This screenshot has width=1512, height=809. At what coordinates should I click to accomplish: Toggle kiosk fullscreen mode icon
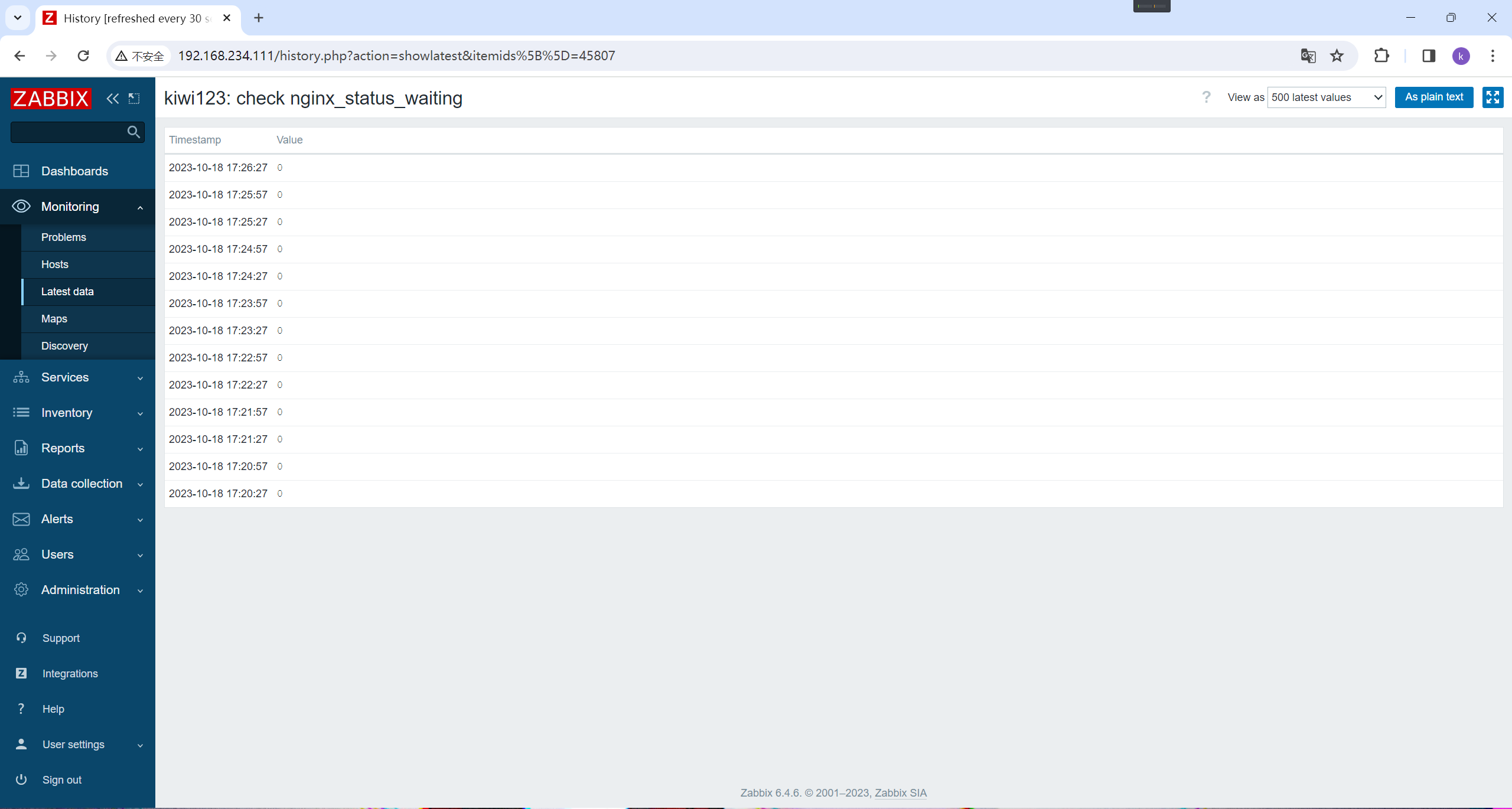coord(1493,97)
